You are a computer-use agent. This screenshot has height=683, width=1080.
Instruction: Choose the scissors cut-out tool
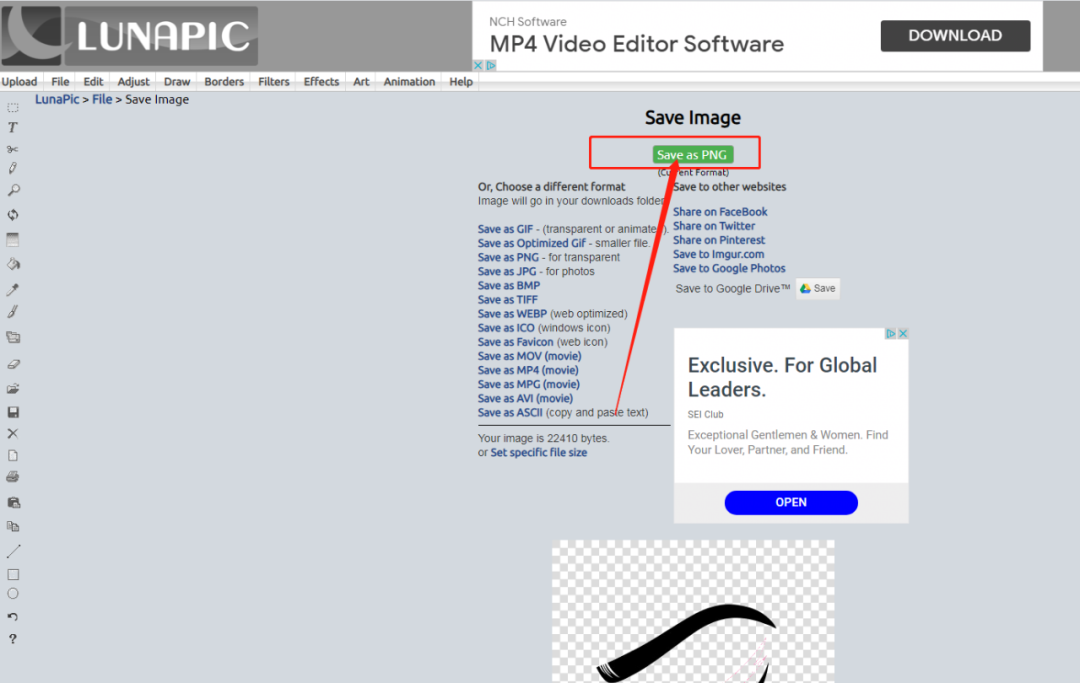pos(12,149)
